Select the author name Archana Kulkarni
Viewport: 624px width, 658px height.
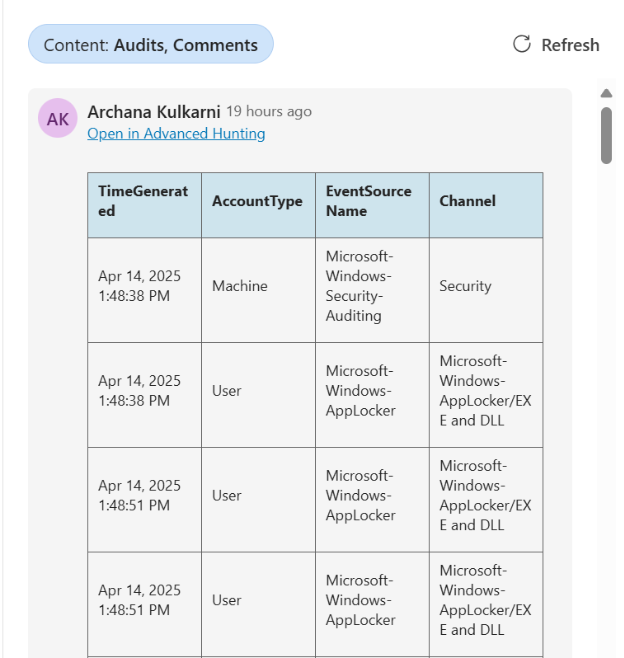[x=153, y=111]
